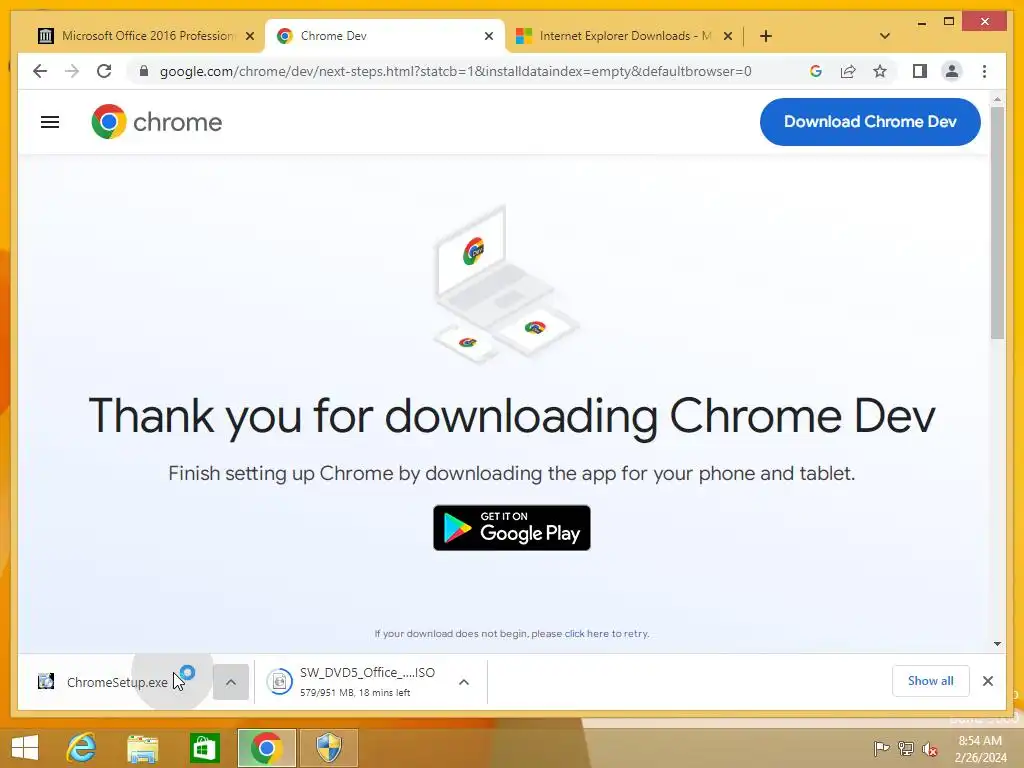Open the Windows Start button

(x=25, y=748)
